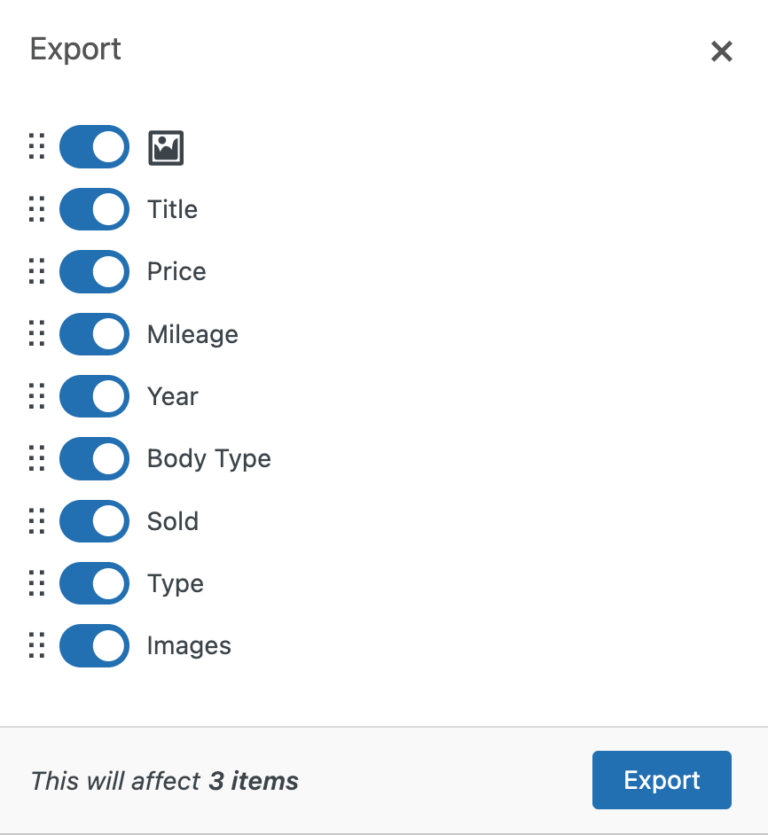Click the drag handle beside Title

[37, 209]
